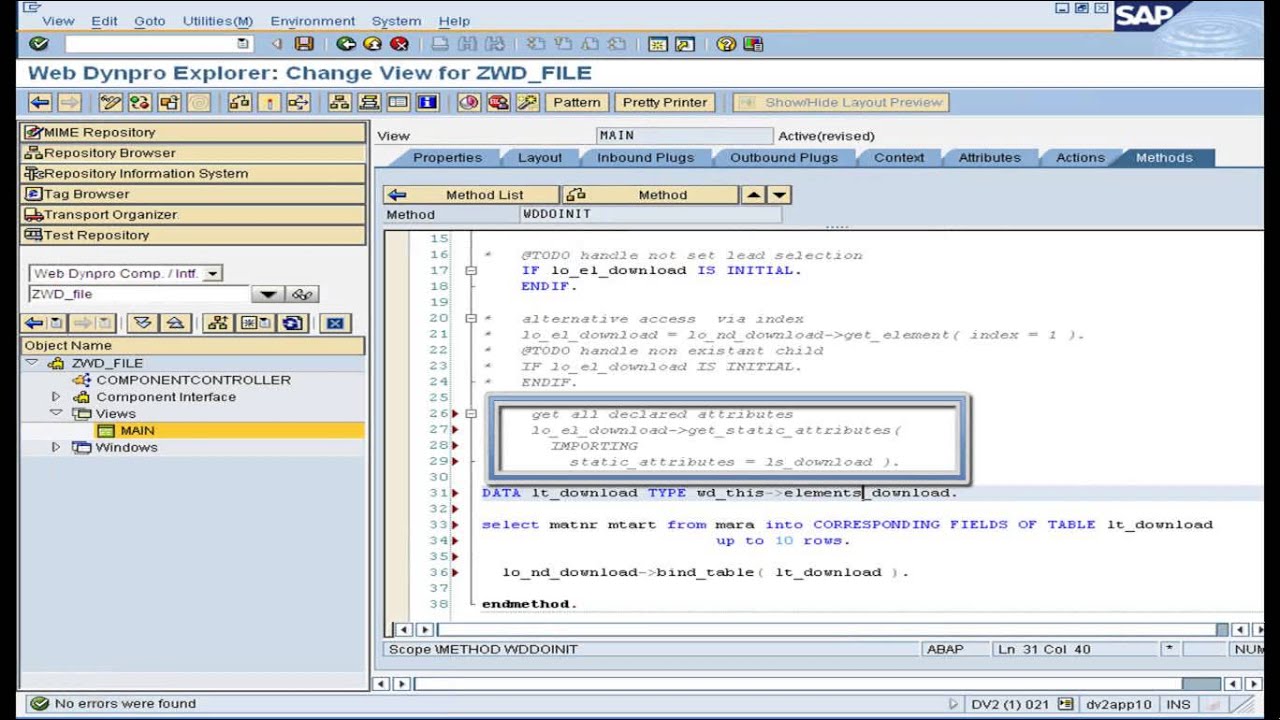Open the View menu
This screenshot has height=720, width=1280.
point(58,20)
